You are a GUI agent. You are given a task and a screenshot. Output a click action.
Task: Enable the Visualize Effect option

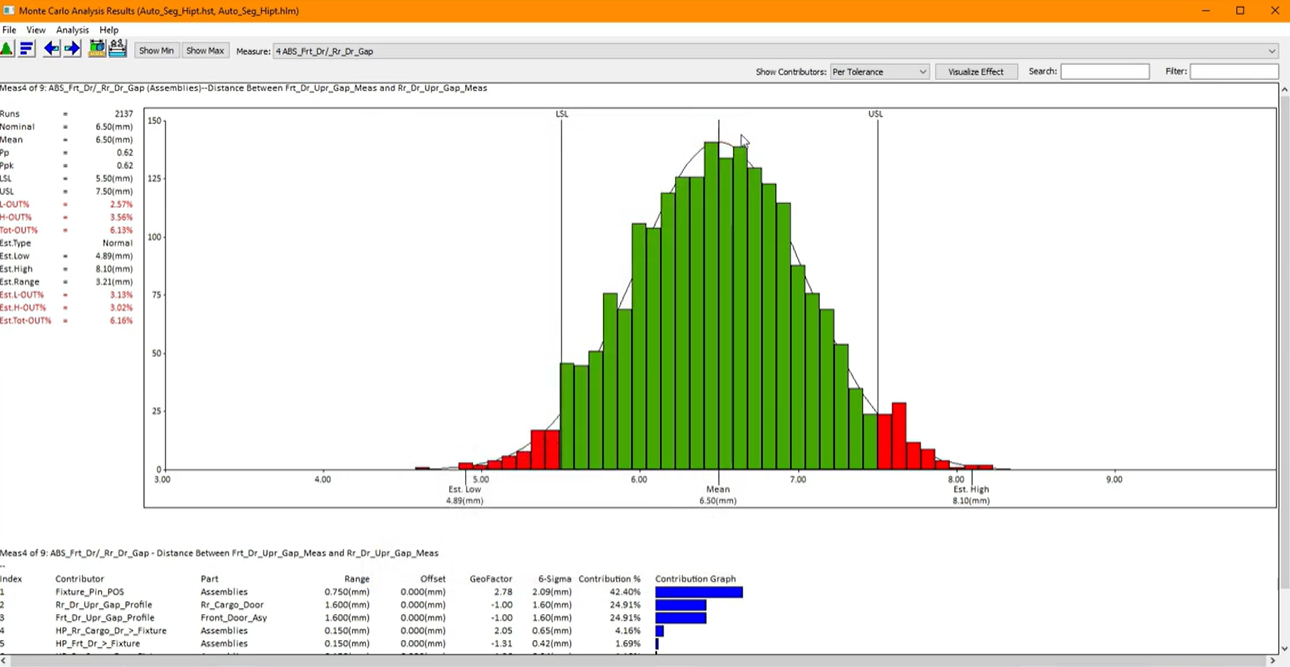click(976, 71)
